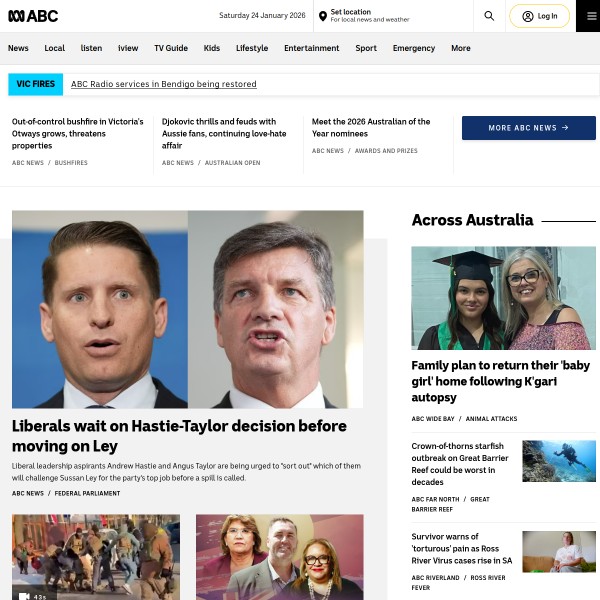Click the Log In button
Screen dimensions: 600x600
(539, 16)
